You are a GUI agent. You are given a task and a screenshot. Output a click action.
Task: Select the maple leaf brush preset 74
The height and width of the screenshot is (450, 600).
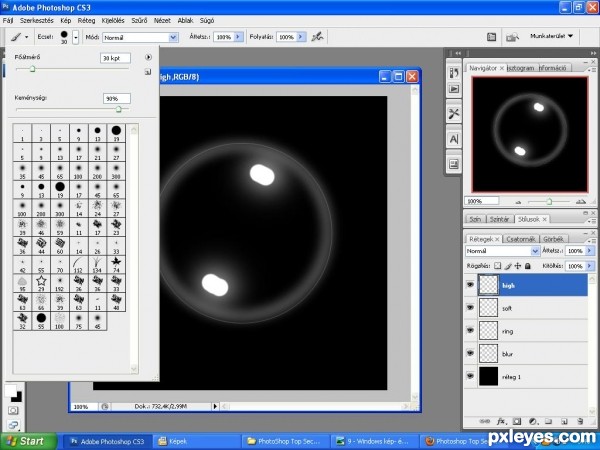click(x=116, y=264)
